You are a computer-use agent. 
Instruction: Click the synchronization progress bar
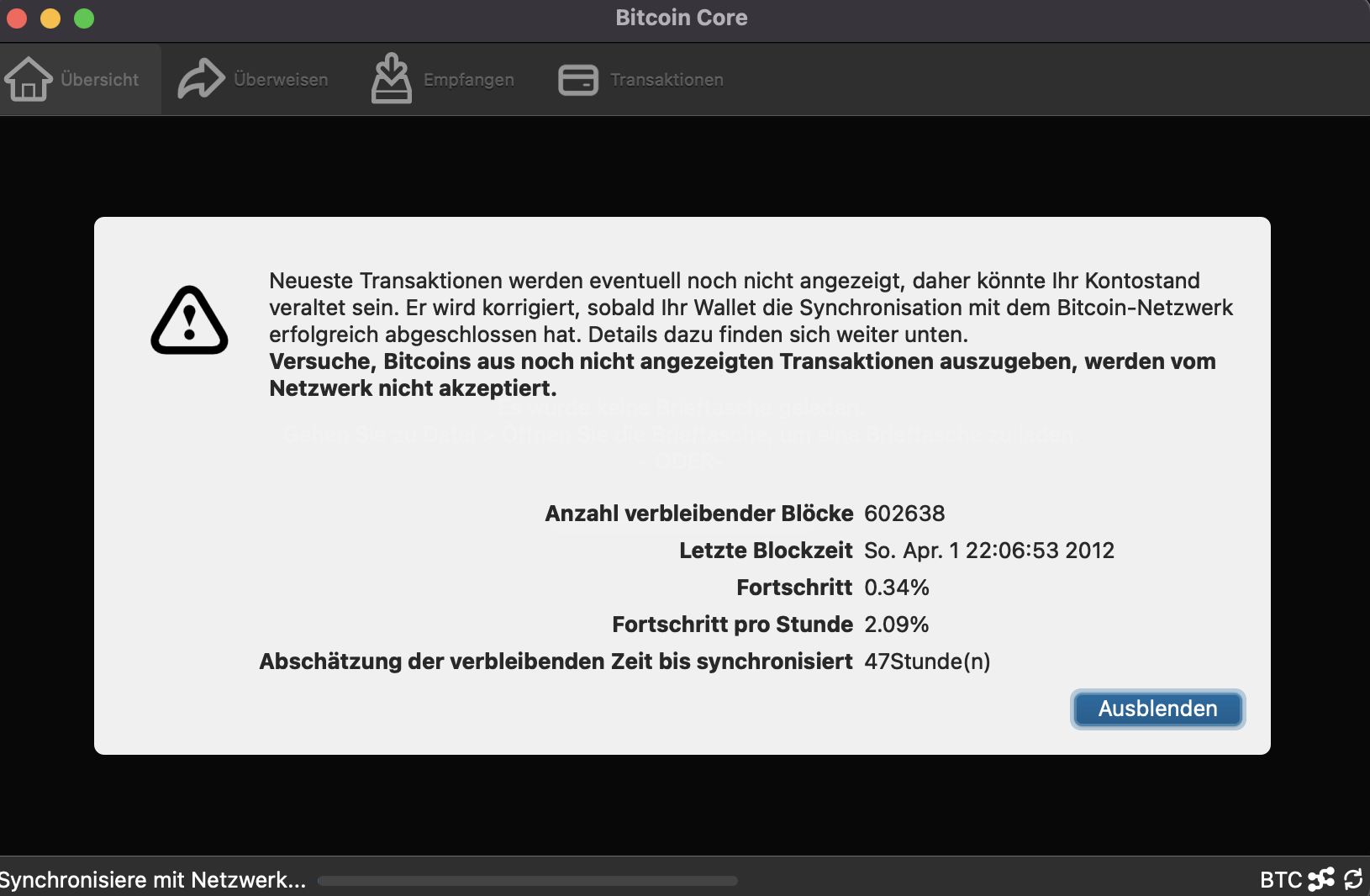tap(528, 881)
